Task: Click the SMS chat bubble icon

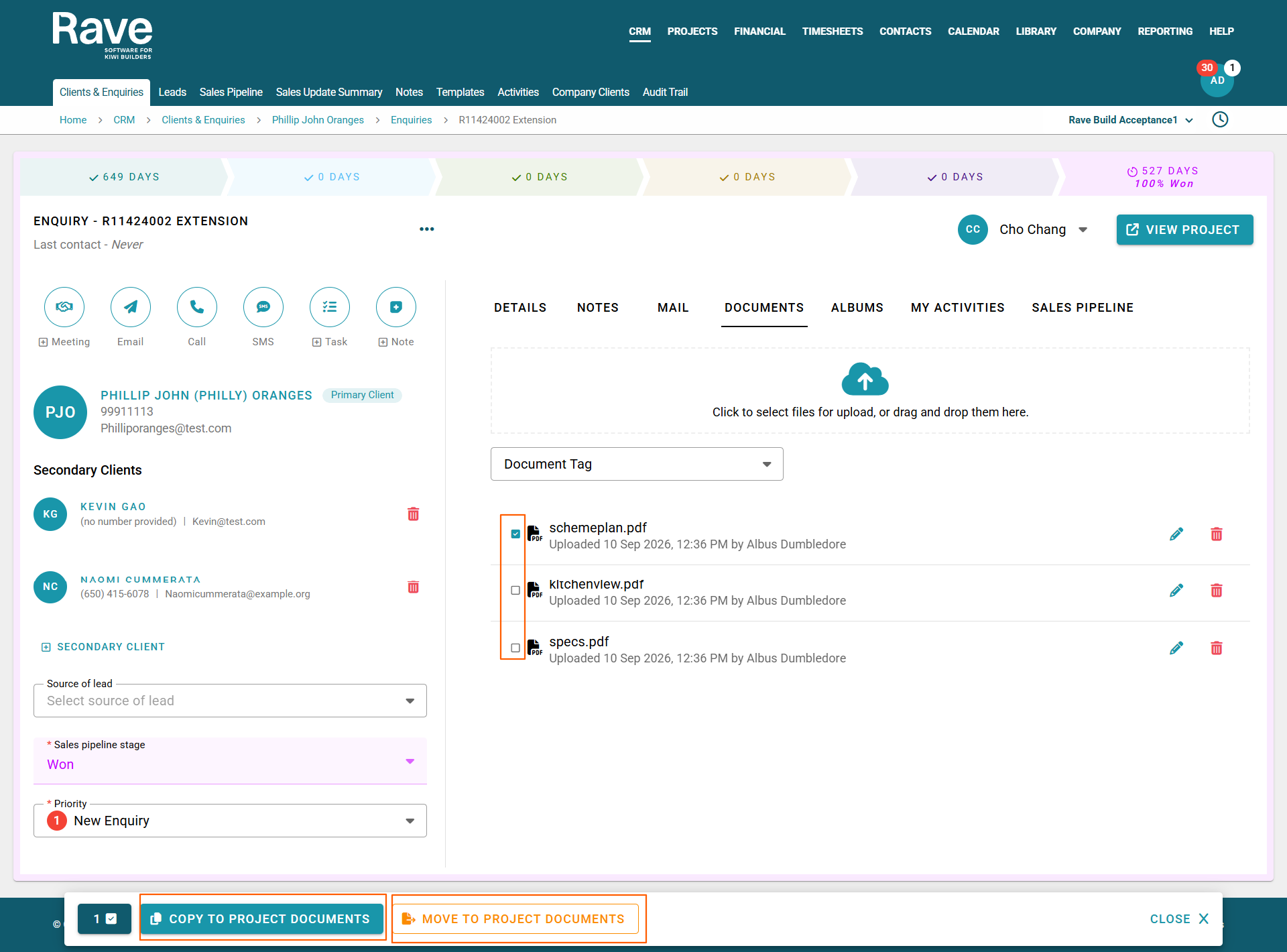Action: [263, 307]
